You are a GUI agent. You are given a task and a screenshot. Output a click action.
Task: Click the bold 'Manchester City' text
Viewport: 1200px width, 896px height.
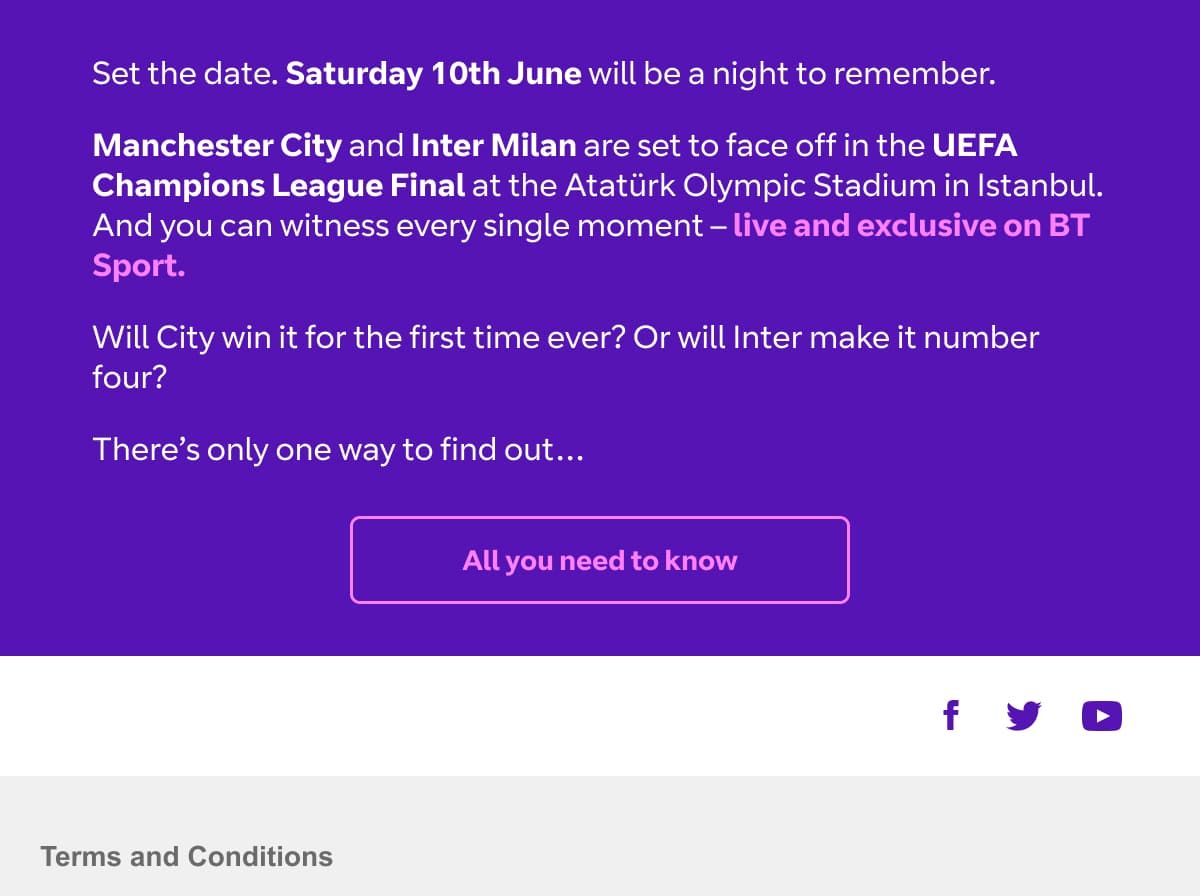[x=217, y=146]
